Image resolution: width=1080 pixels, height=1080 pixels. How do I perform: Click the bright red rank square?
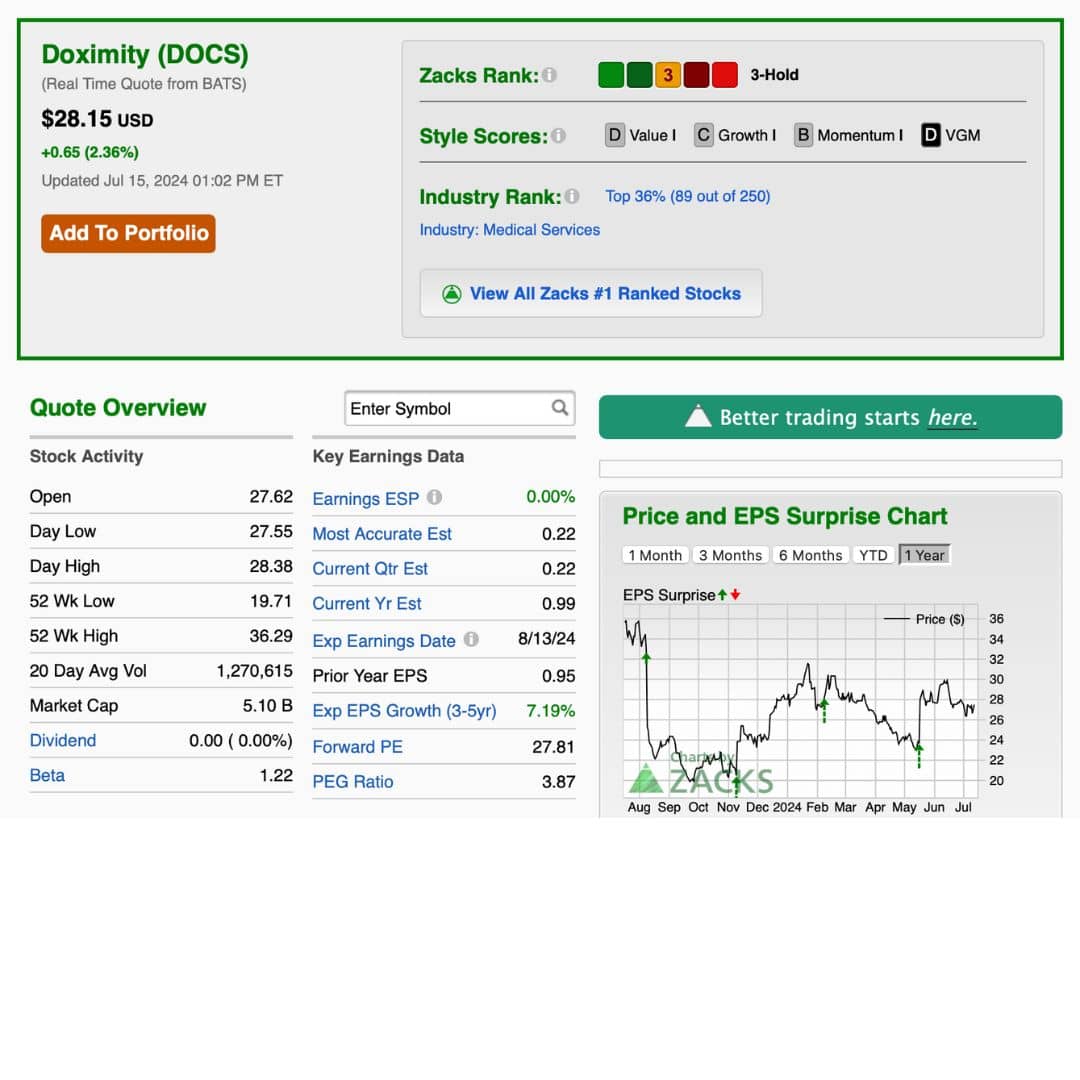click(x=725, y=74)
